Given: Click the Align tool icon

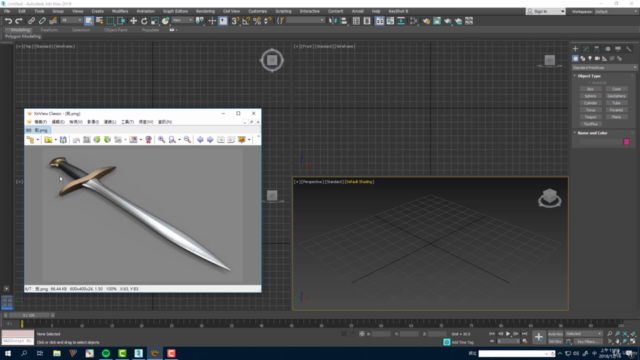Looking at the screenshot, I should [x=344, y=21].
